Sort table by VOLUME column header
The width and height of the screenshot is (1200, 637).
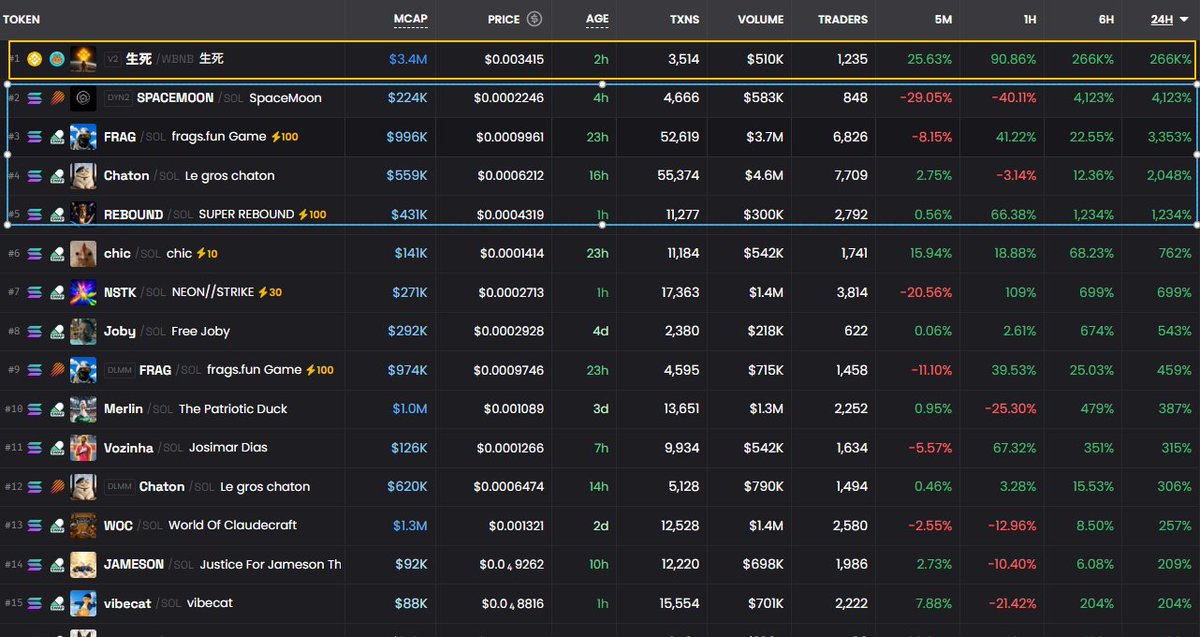761,19
